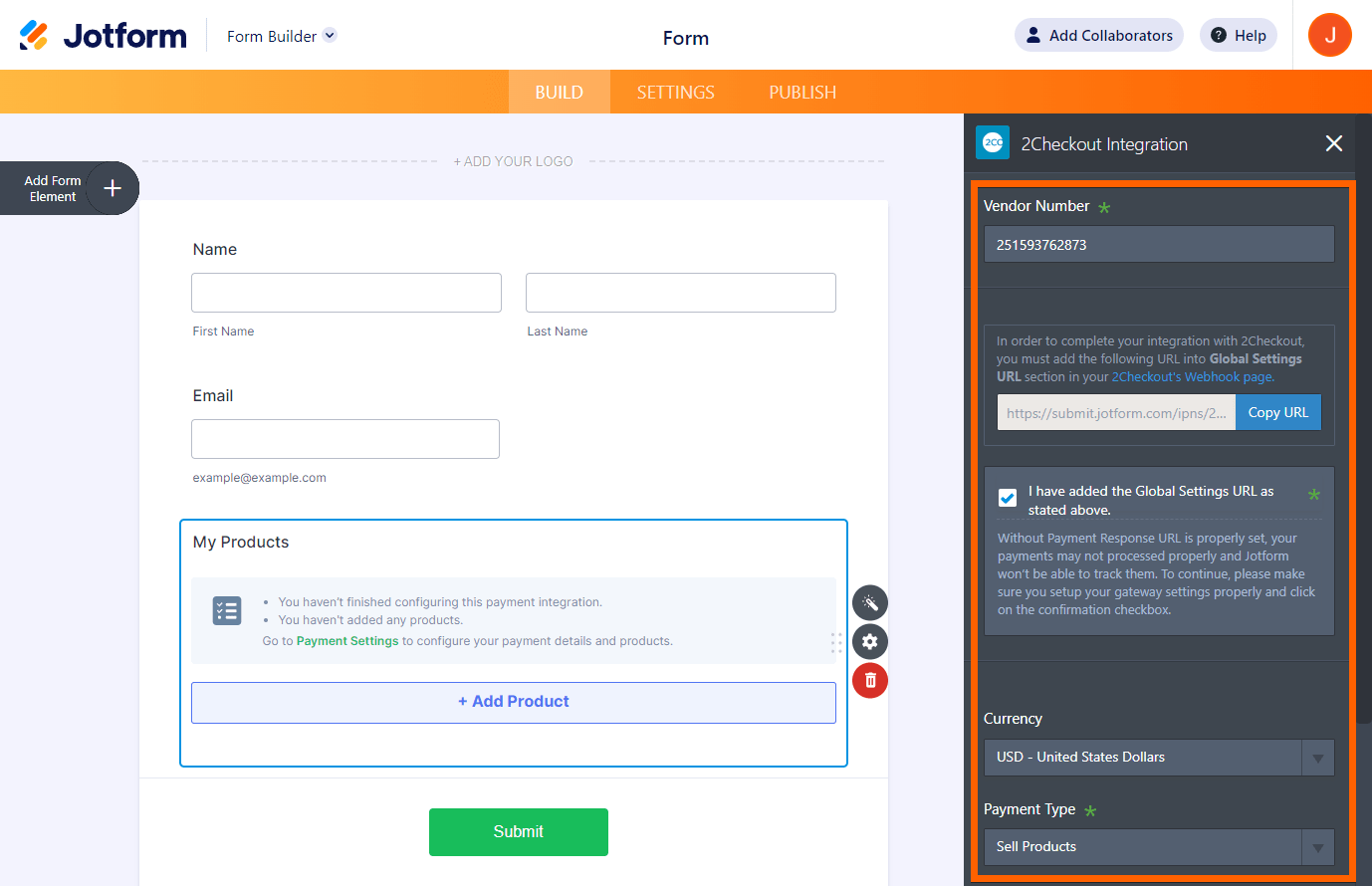Open the Payment Settings link

click(x=347, y=641)
